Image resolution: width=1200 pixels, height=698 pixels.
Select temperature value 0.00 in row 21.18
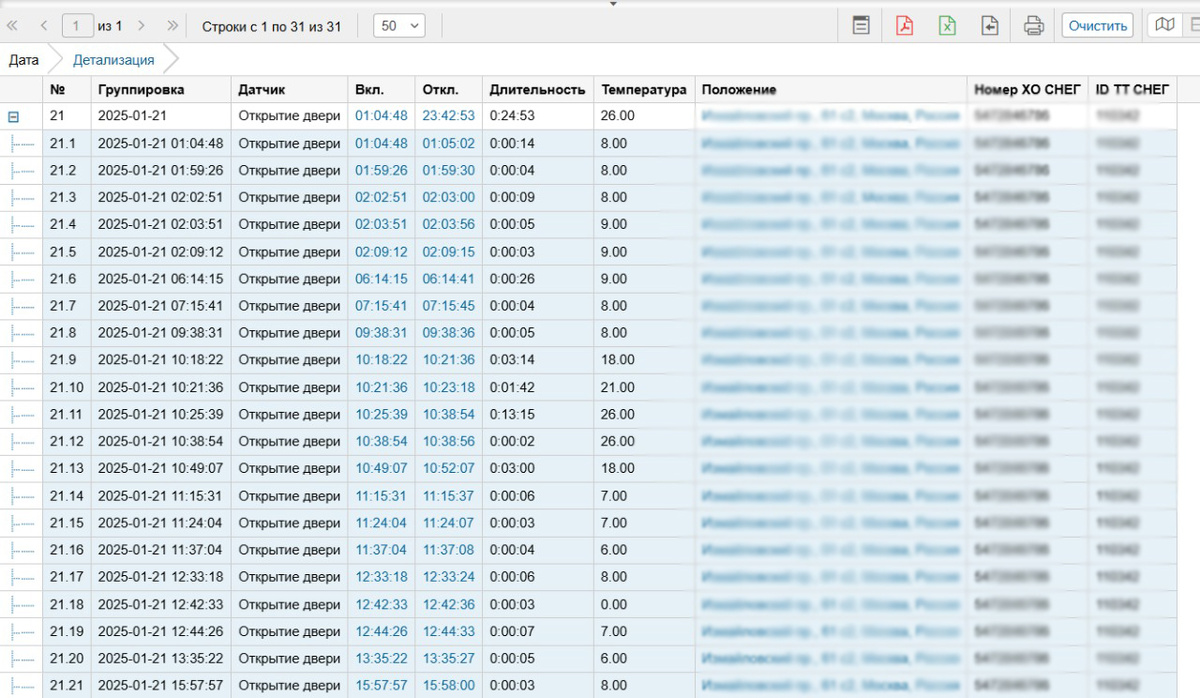614,604
